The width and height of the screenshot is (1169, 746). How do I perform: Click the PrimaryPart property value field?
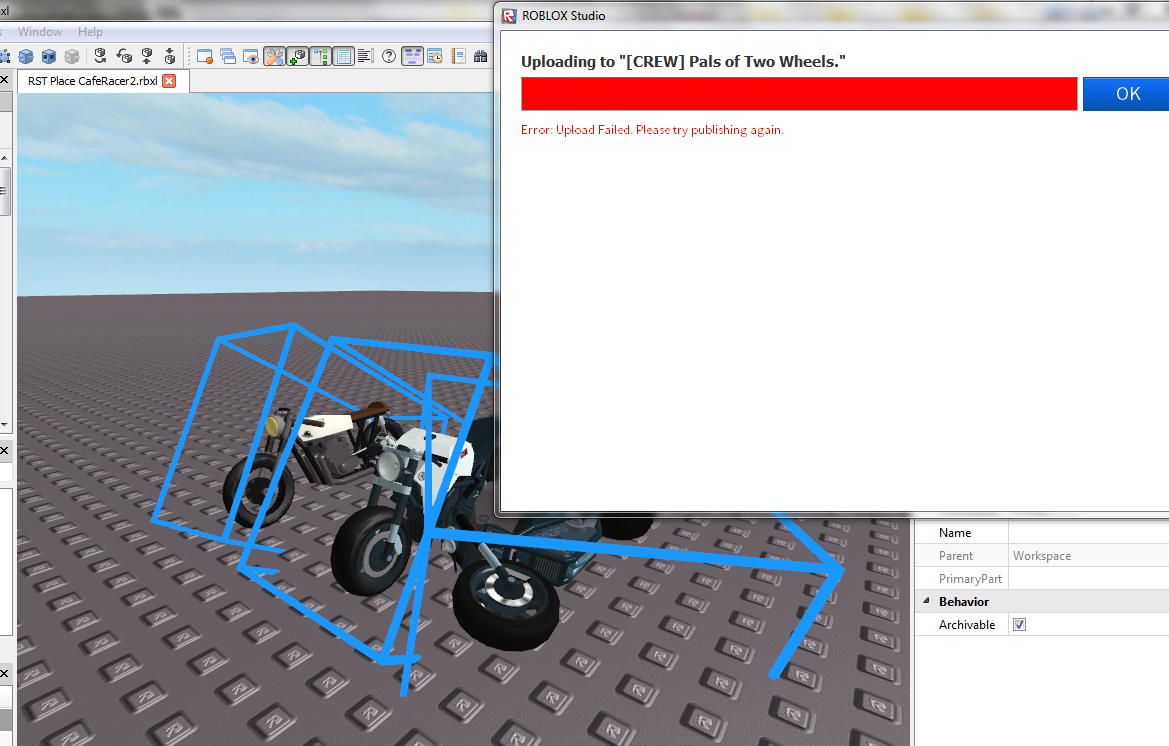tap(1088, 579)
